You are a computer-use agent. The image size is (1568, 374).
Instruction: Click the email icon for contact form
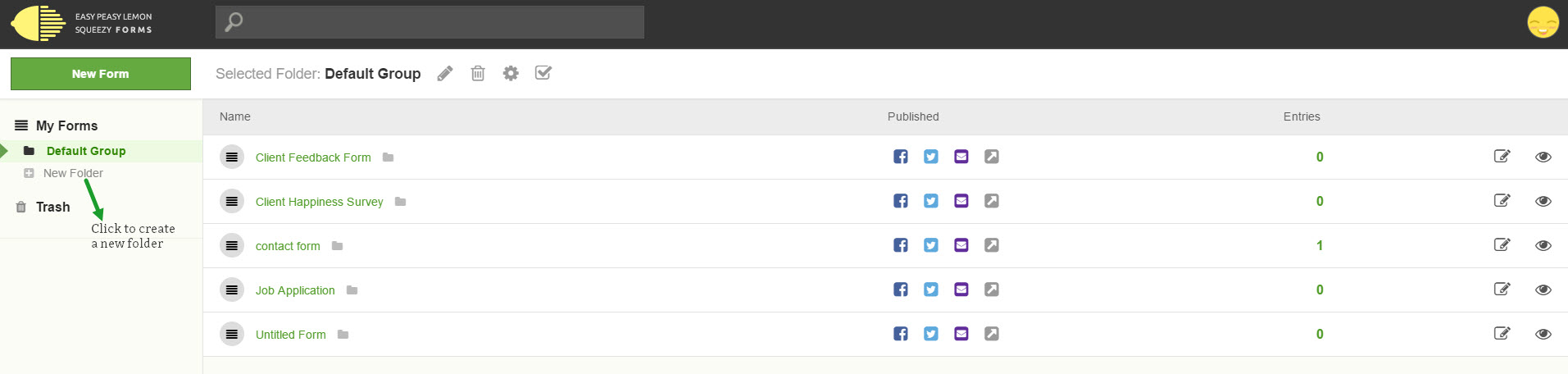pos(961,245)
